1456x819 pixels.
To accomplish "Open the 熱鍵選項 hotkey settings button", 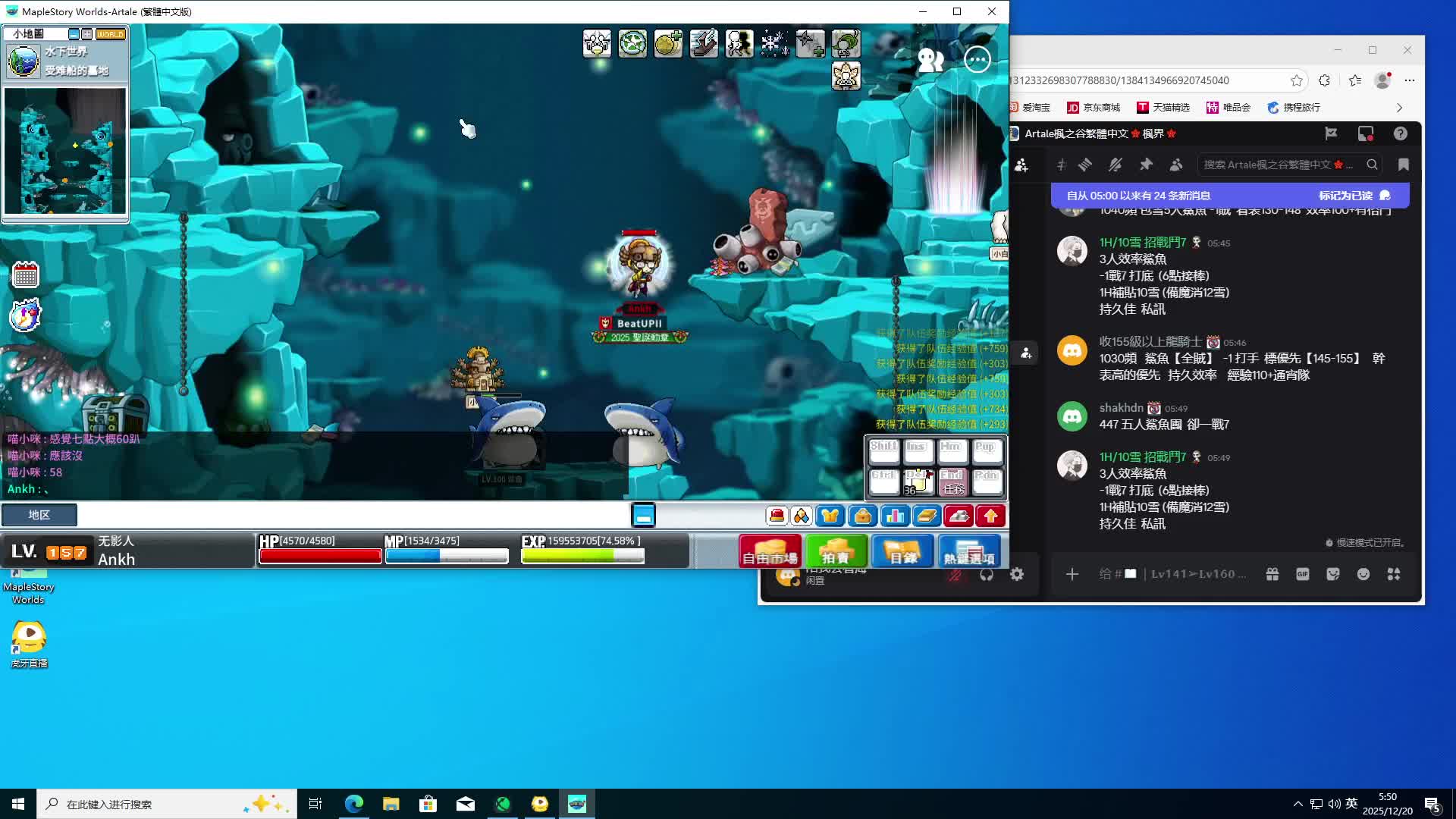I will click(x=968, y=551).
